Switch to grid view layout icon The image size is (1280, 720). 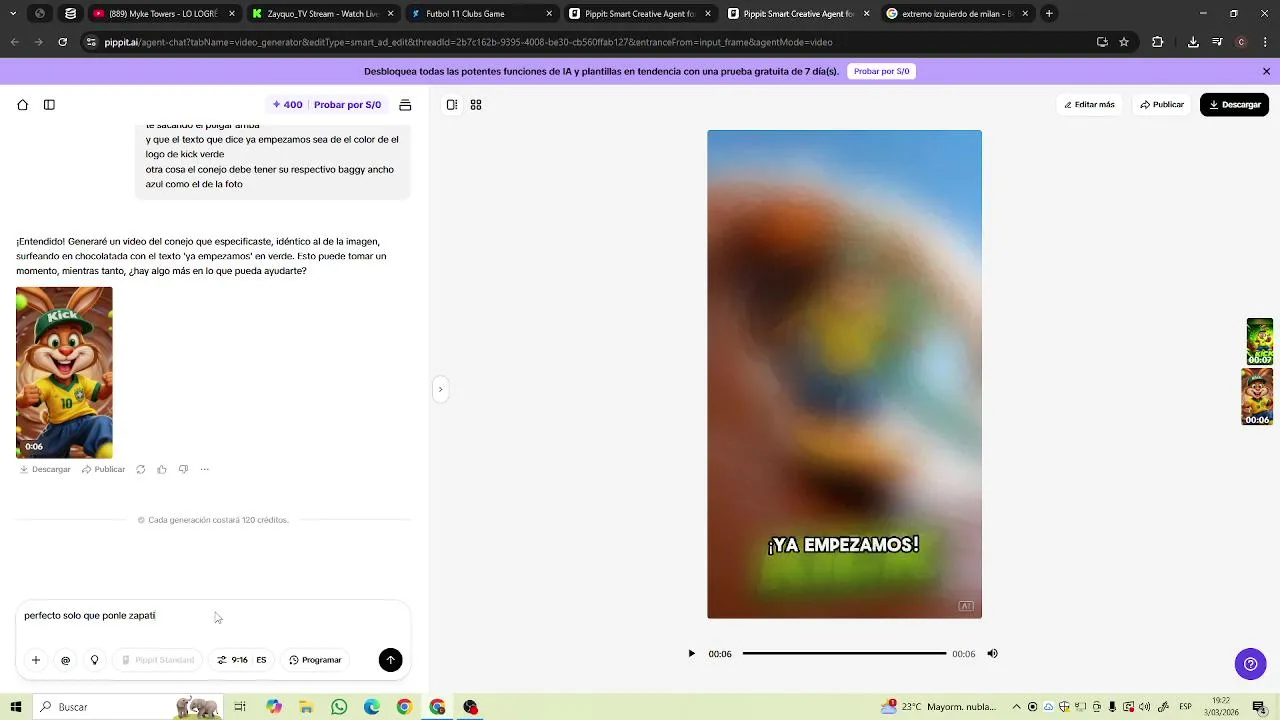(476, 105)
